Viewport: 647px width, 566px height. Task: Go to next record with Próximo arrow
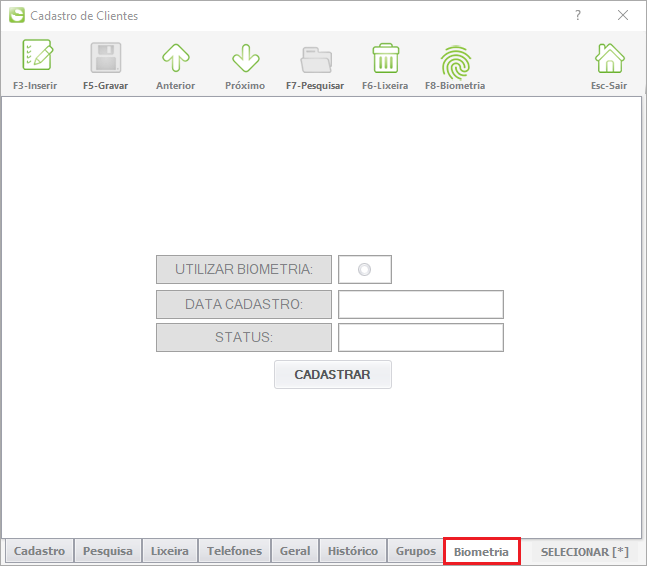[246, 58]
